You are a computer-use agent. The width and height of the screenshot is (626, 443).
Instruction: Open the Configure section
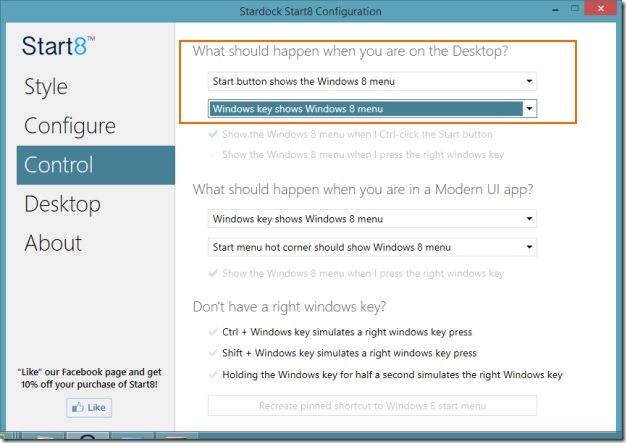coord(70,126)
